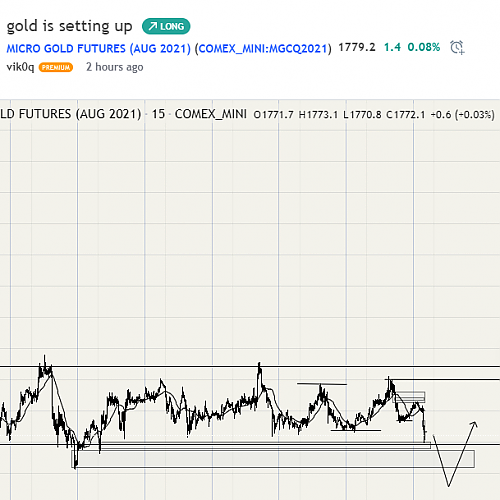Image resolution: width=500 pixels, height=500 pixels.
Task: Click the green 1.4 price change value
Action: [x=392, y=47]
